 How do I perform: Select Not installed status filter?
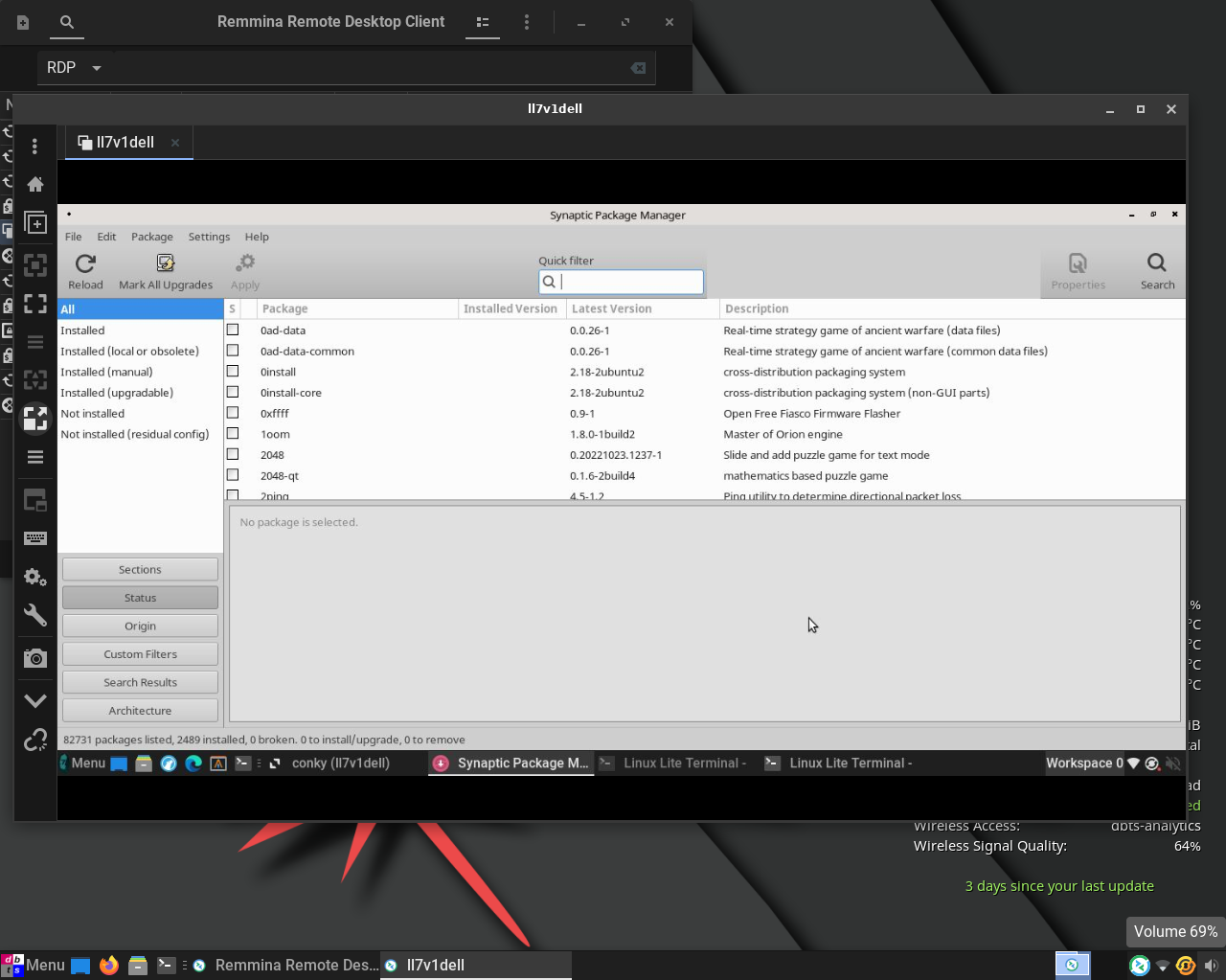coord(140,414)
